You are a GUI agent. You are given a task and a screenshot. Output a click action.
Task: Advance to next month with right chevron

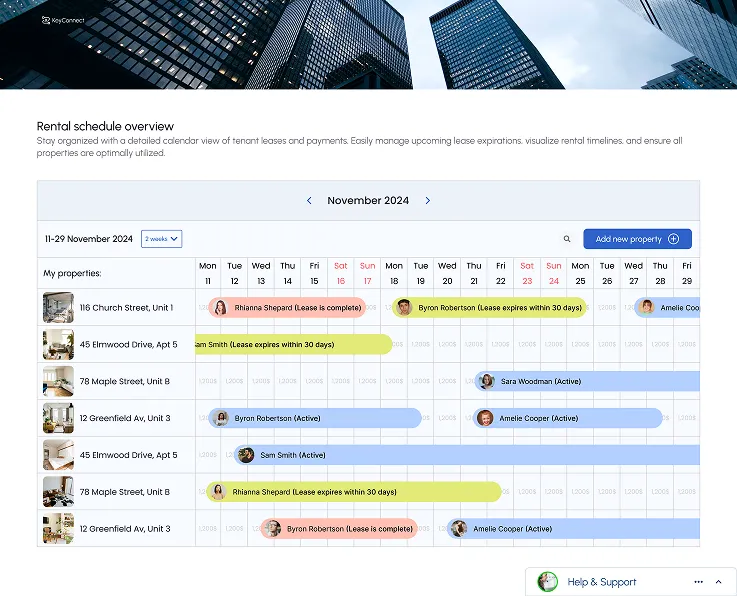tap(428, 201)
